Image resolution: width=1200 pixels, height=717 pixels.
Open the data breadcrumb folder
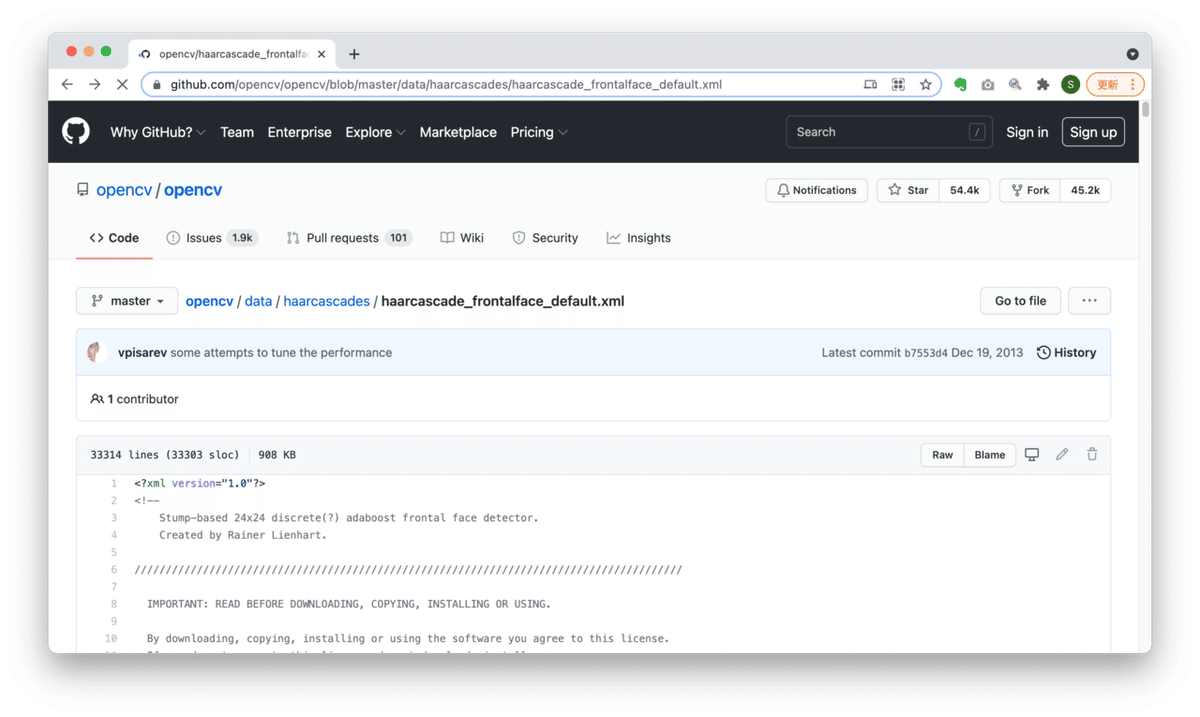coord(258,301)
